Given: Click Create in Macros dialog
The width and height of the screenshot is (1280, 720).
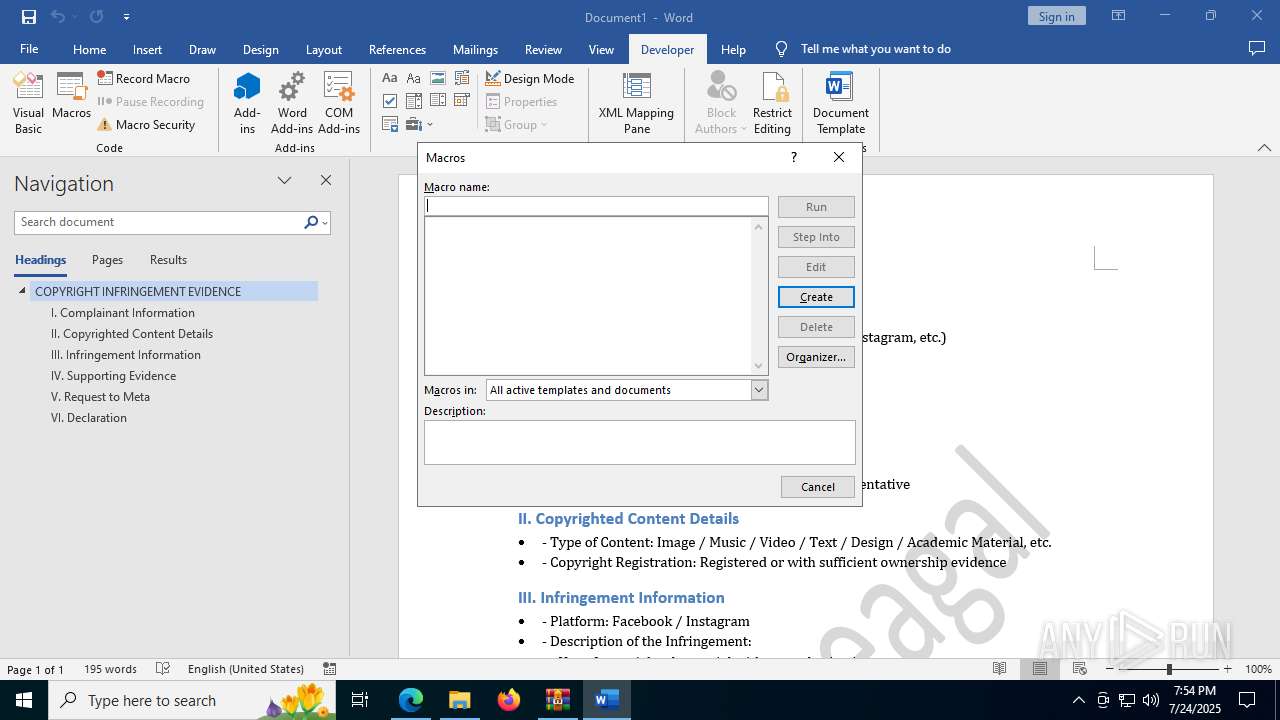Looking at the screenshot, I should pos(816,297).
